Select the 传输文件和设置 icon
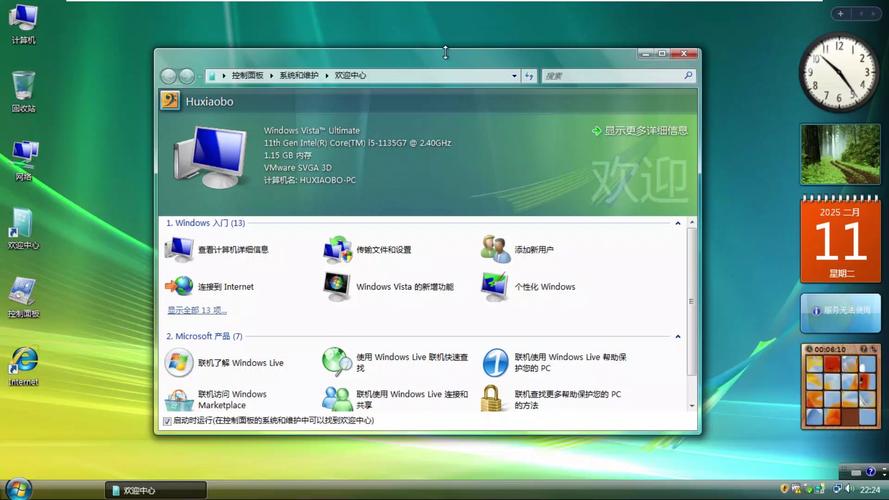 click(337, 249)
